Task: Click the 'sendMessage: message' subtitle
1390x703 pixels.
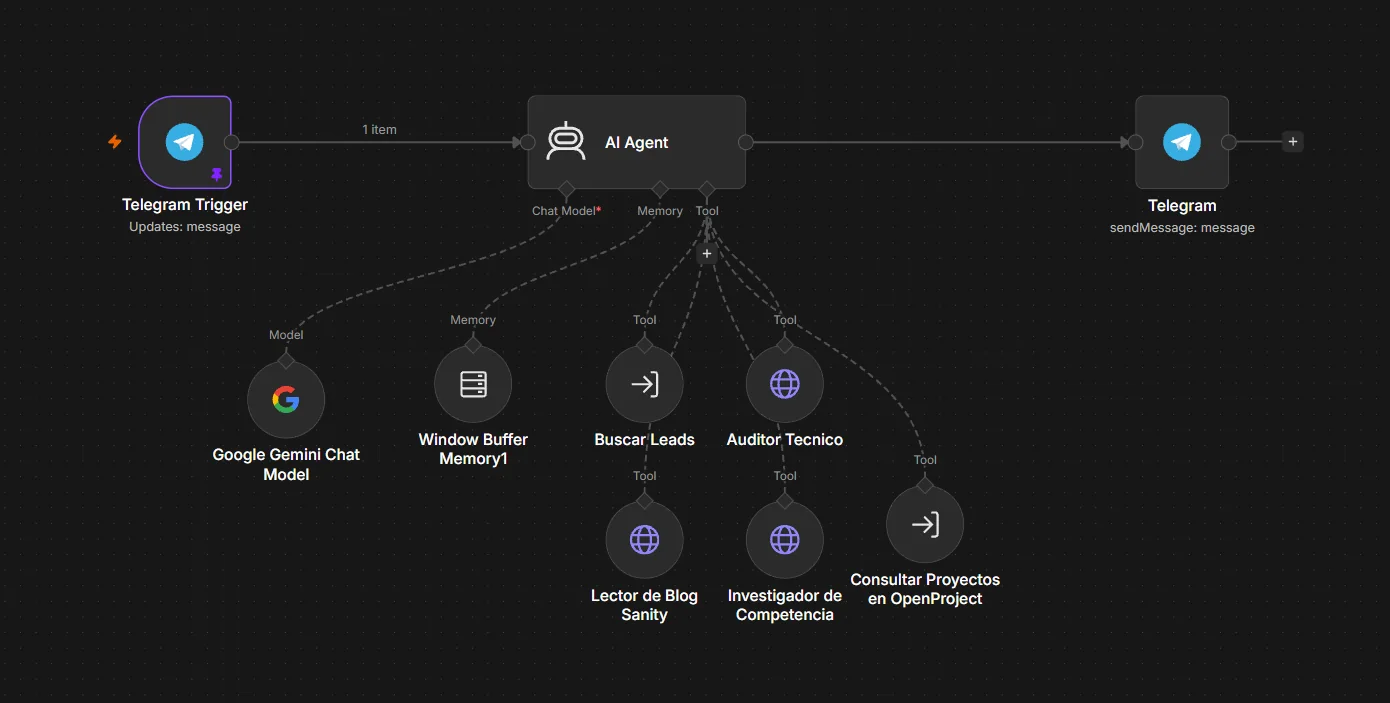Action: point(1182,228)
